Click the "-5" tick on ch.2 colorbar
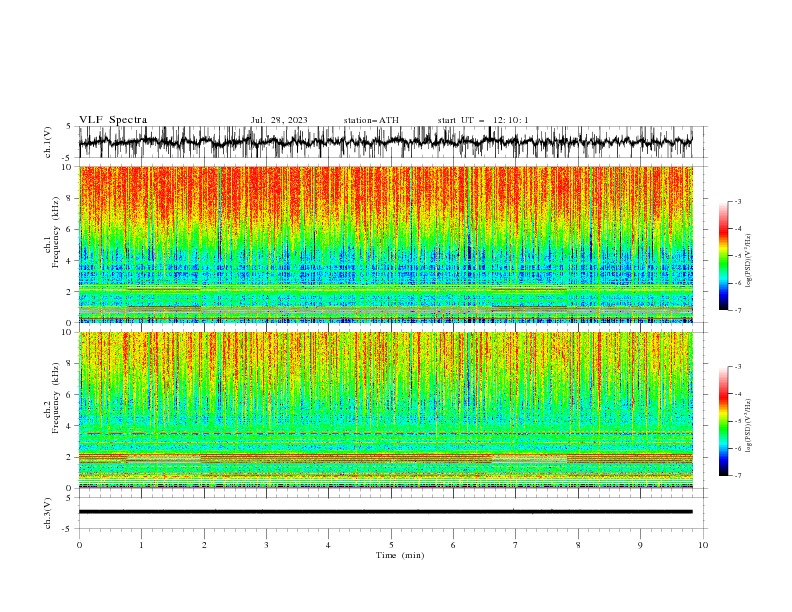Image resolution: width=792 pixels, height=612 pixels. (737, 421)
